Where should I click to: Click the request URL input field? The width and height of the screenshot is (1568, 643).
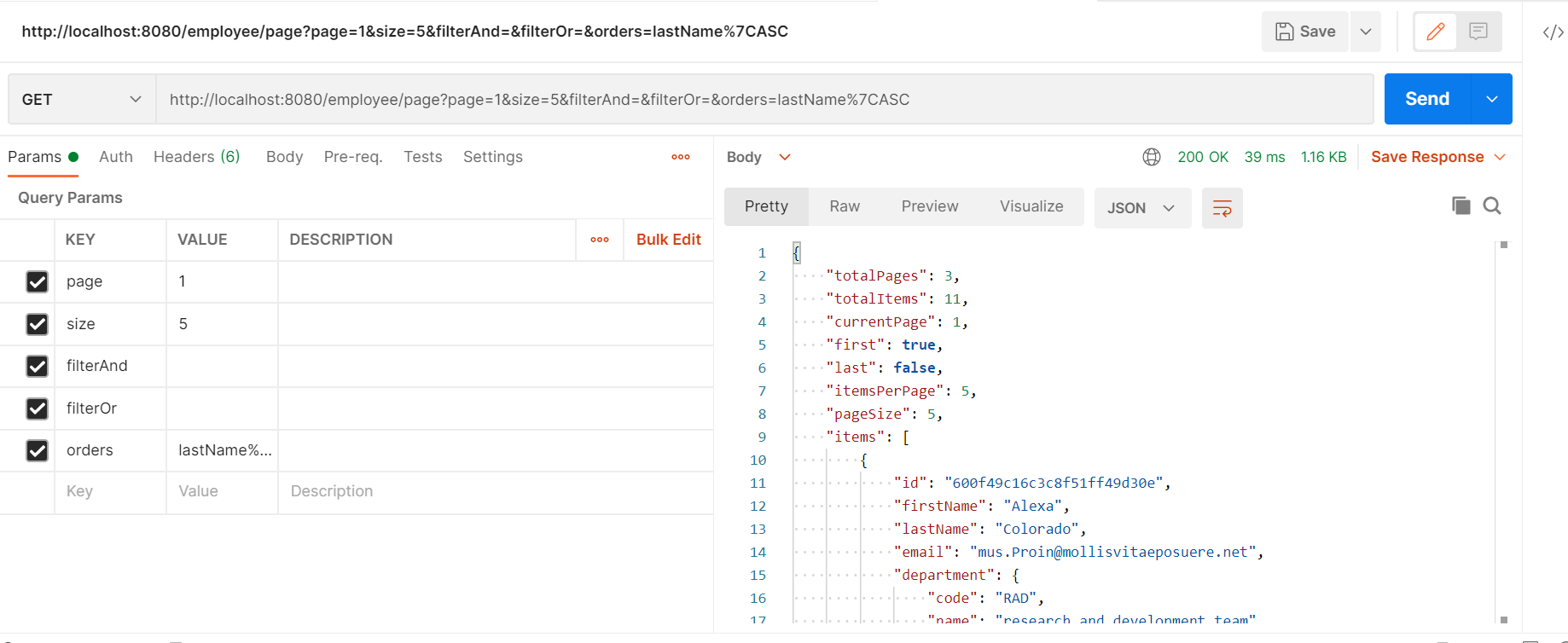point(764,100)
